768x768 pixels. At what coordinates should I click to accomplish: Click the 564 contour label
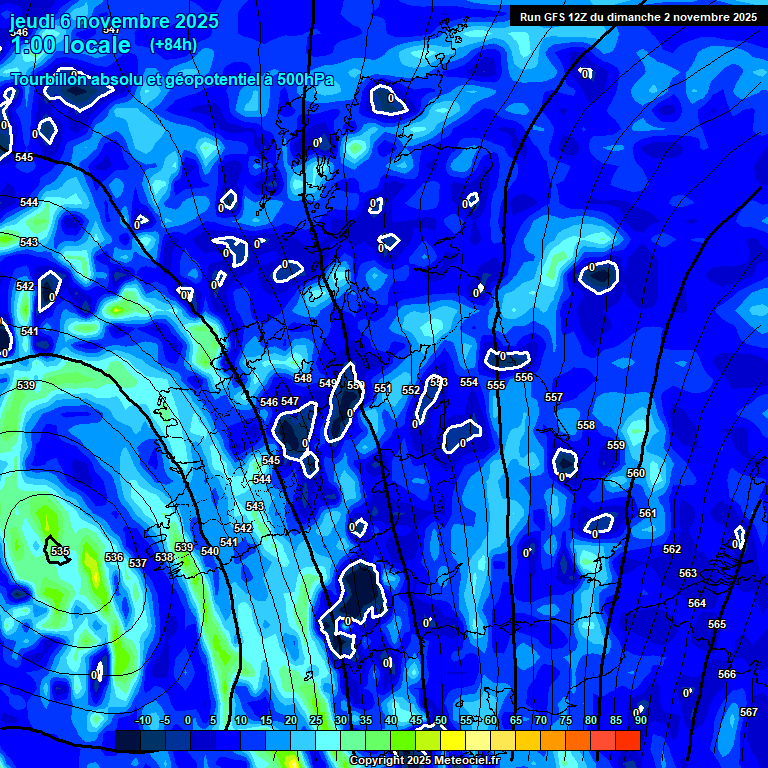(x=697, y=603)
